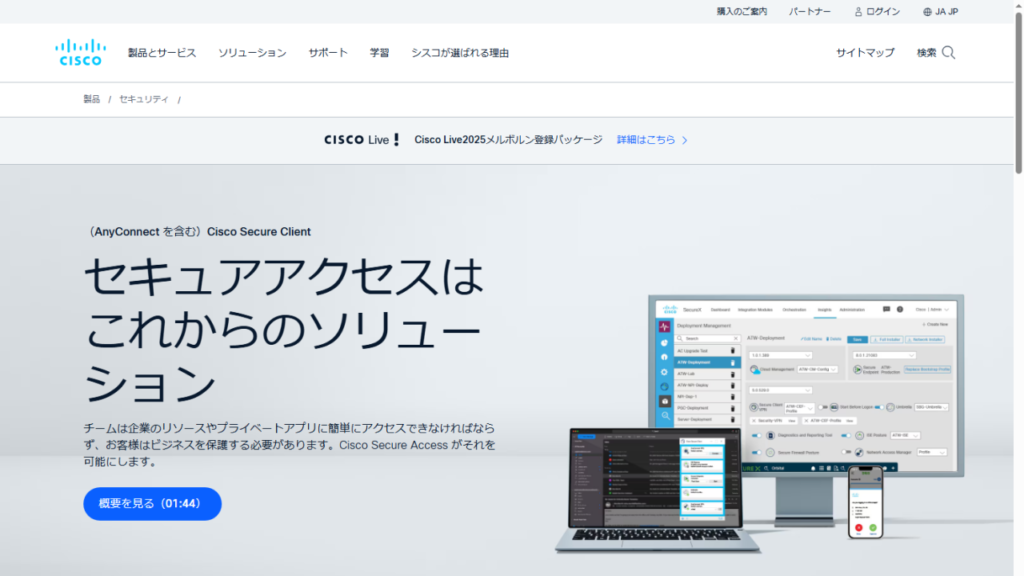This screenshot has height=576, width=1024.
Task: Open シスコが選ばれる理由 menu
Action: click(460, 53)
